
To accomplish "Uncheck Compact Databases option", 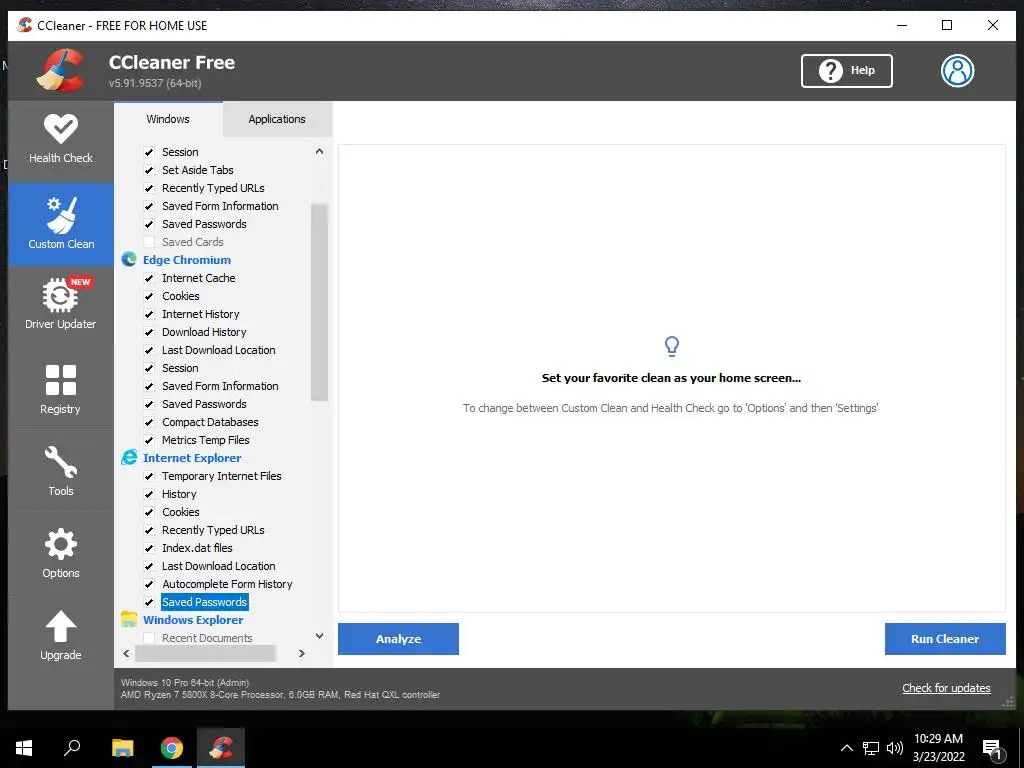I will tap(149, 423).
